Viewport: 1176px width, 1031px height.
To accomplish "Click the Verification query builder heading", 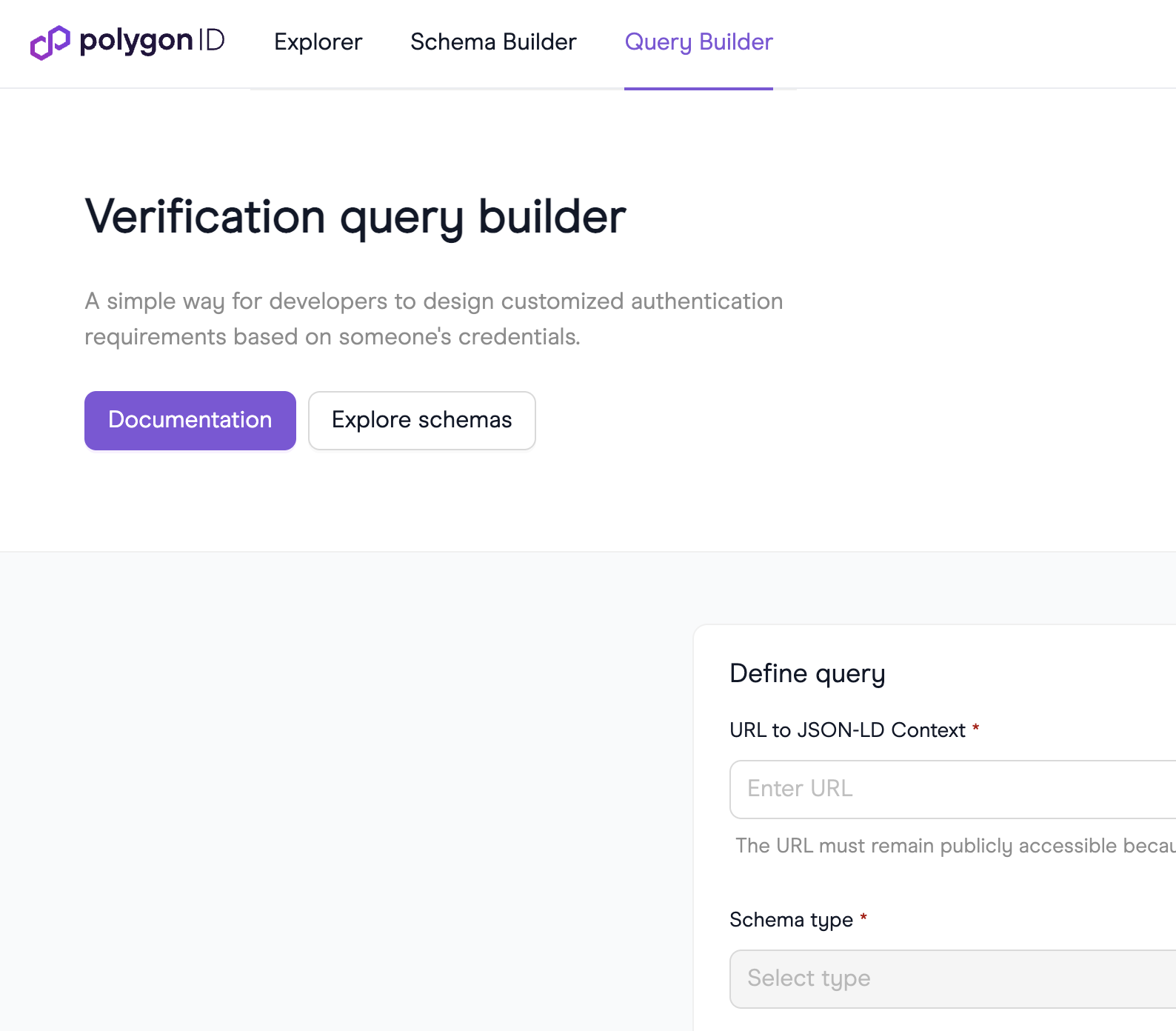I will coord(355,218).
